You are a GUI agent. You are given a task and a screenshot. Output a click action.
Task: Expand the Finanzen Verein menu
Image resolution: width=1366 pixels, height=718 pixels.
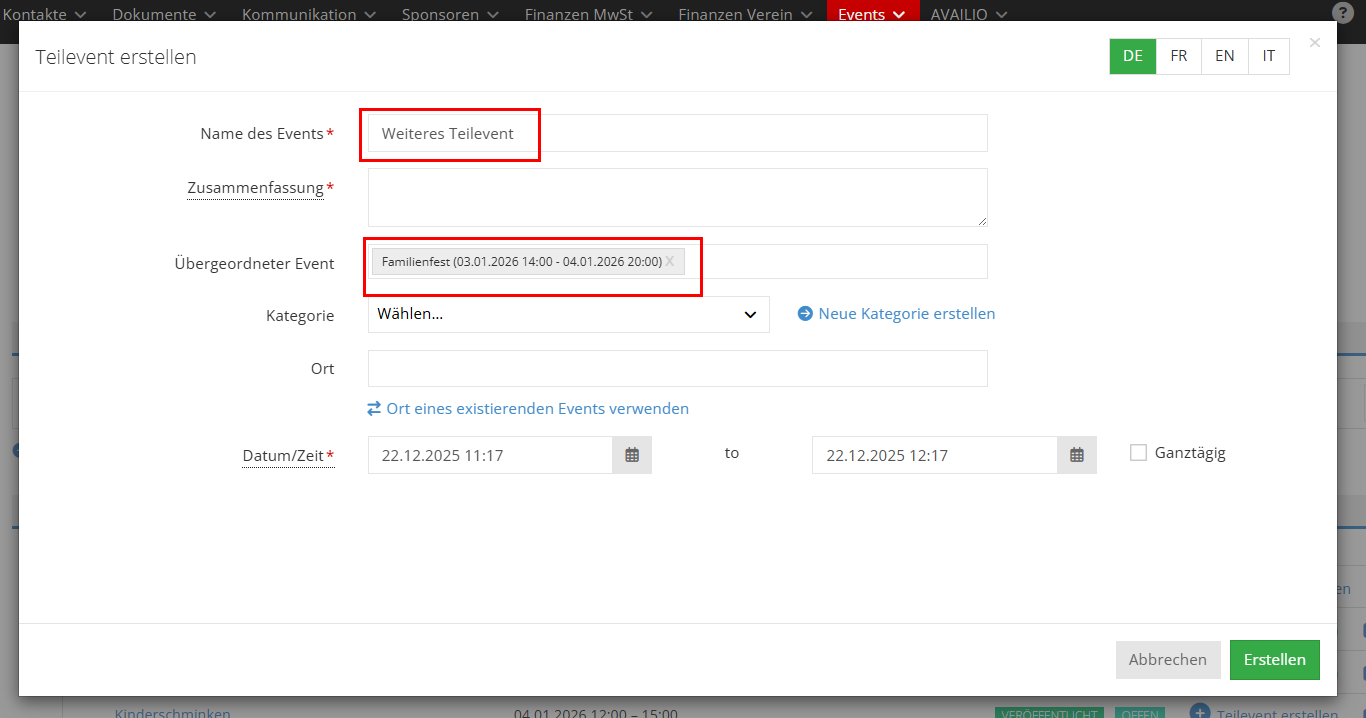click(x=745, y=14)
